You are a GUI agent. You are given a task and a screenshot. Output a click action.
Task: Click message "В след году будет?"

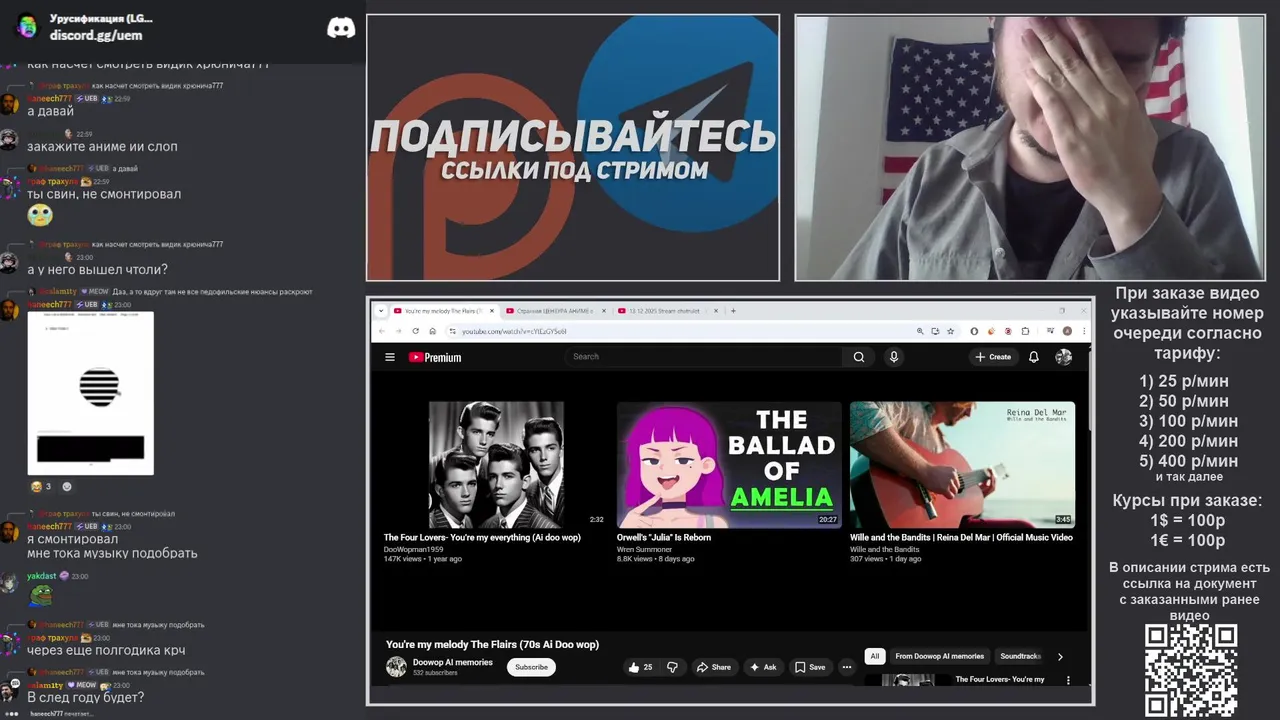[x=85, y=698]
